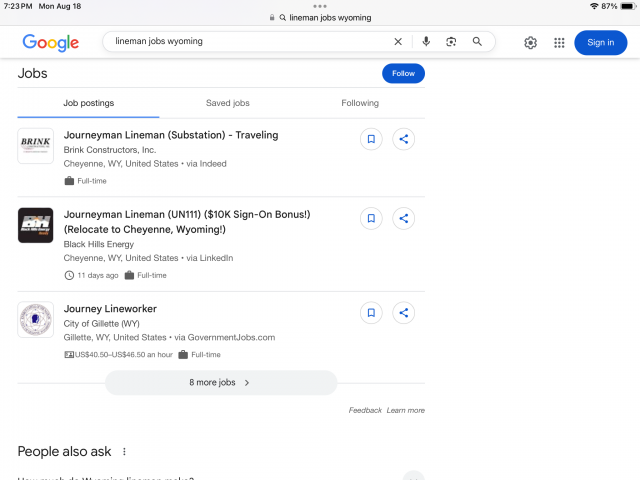The height and width of the screenshot is (480, 640).
Task: Open Journeyman Lineman (Substation) - Traveling posting
Action: 171,135
